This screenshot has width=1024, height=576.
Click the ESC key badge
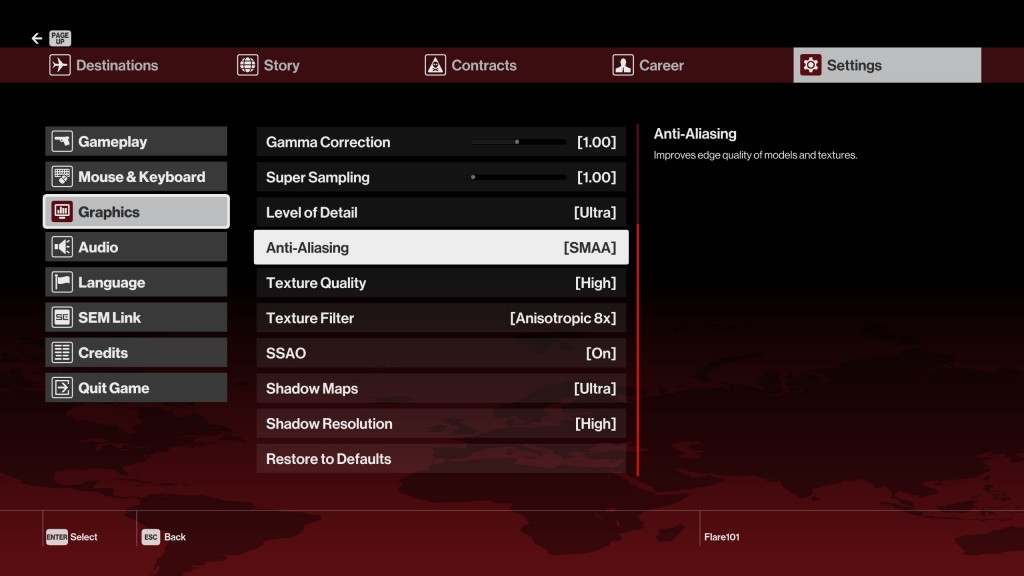[151, 537]
